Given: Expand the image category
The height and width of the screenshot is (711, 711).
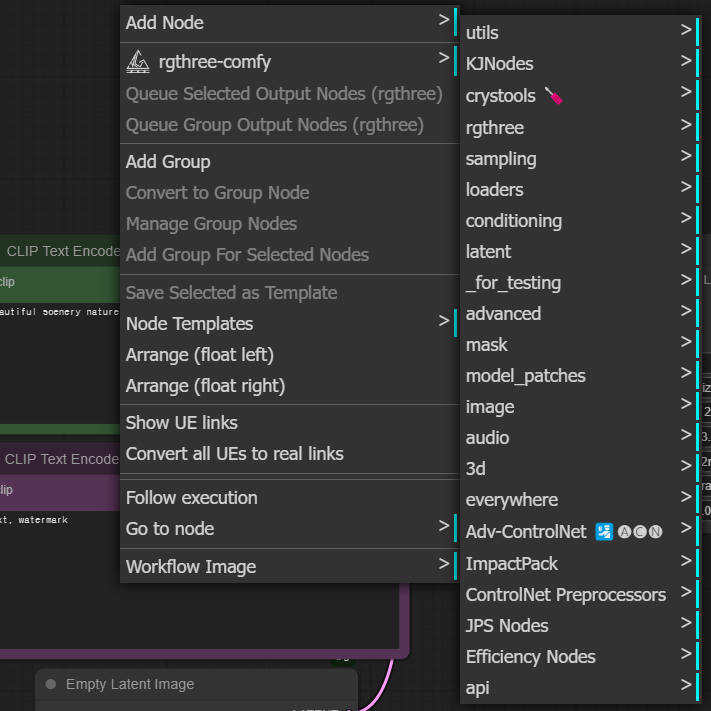Looking at the screenshot, I should pos(582,407).
